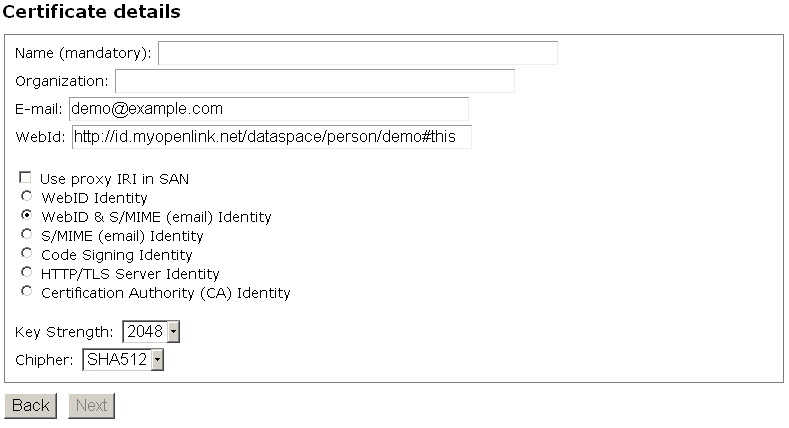The height and width of the screenshot is (428, 789).
Task: Click the Next button
Action: 91,405
